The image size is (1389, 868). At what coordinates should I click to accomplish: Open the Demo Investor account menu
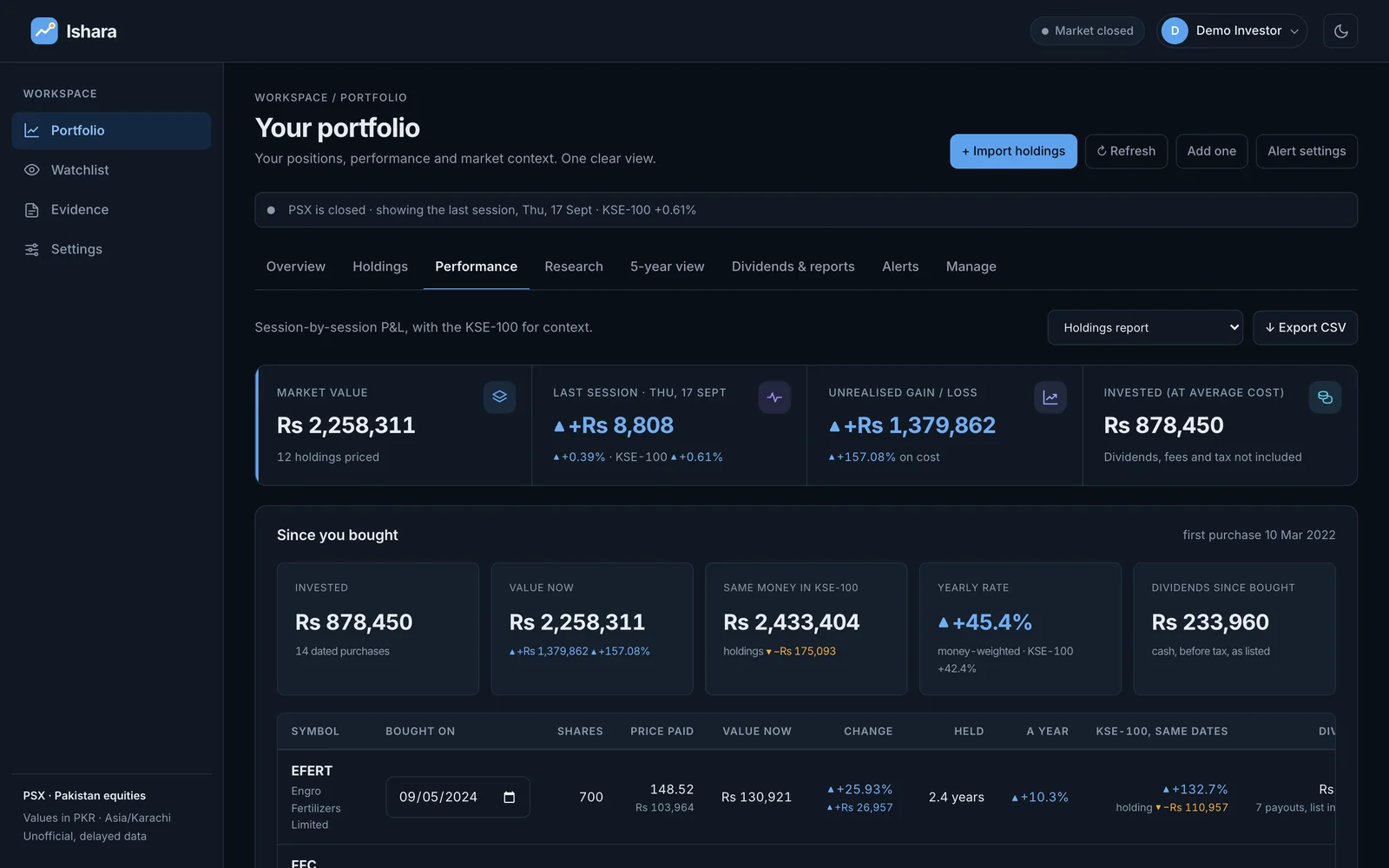[1231, 31]
